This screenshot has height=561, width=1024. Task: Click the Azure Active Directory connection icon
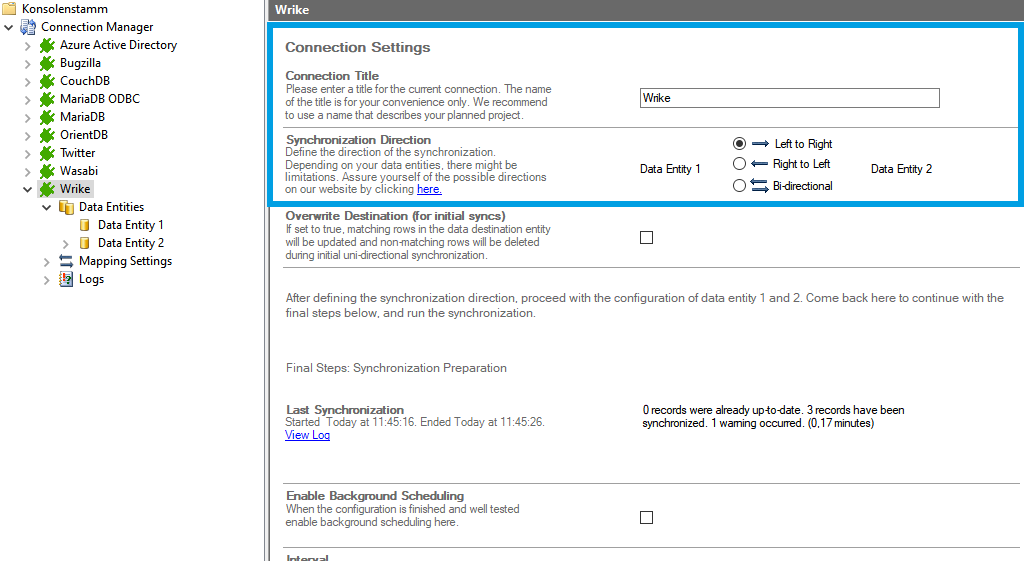point(47,45)
